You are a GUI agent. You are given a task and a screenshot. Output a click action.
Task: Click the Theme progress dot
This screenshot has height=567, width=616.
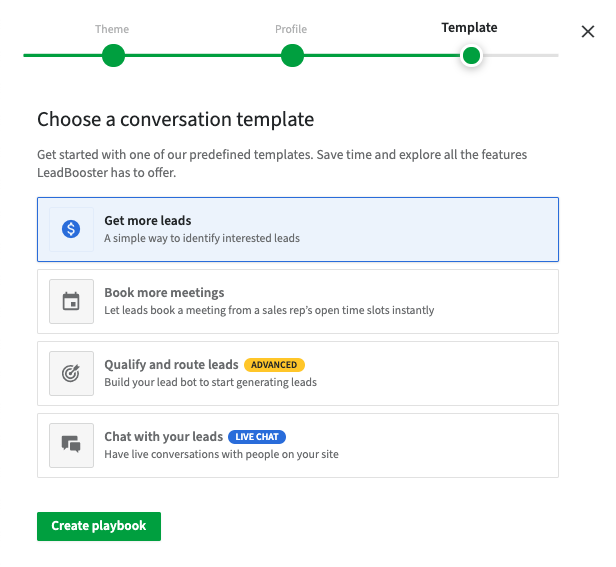tap(114, 55)
